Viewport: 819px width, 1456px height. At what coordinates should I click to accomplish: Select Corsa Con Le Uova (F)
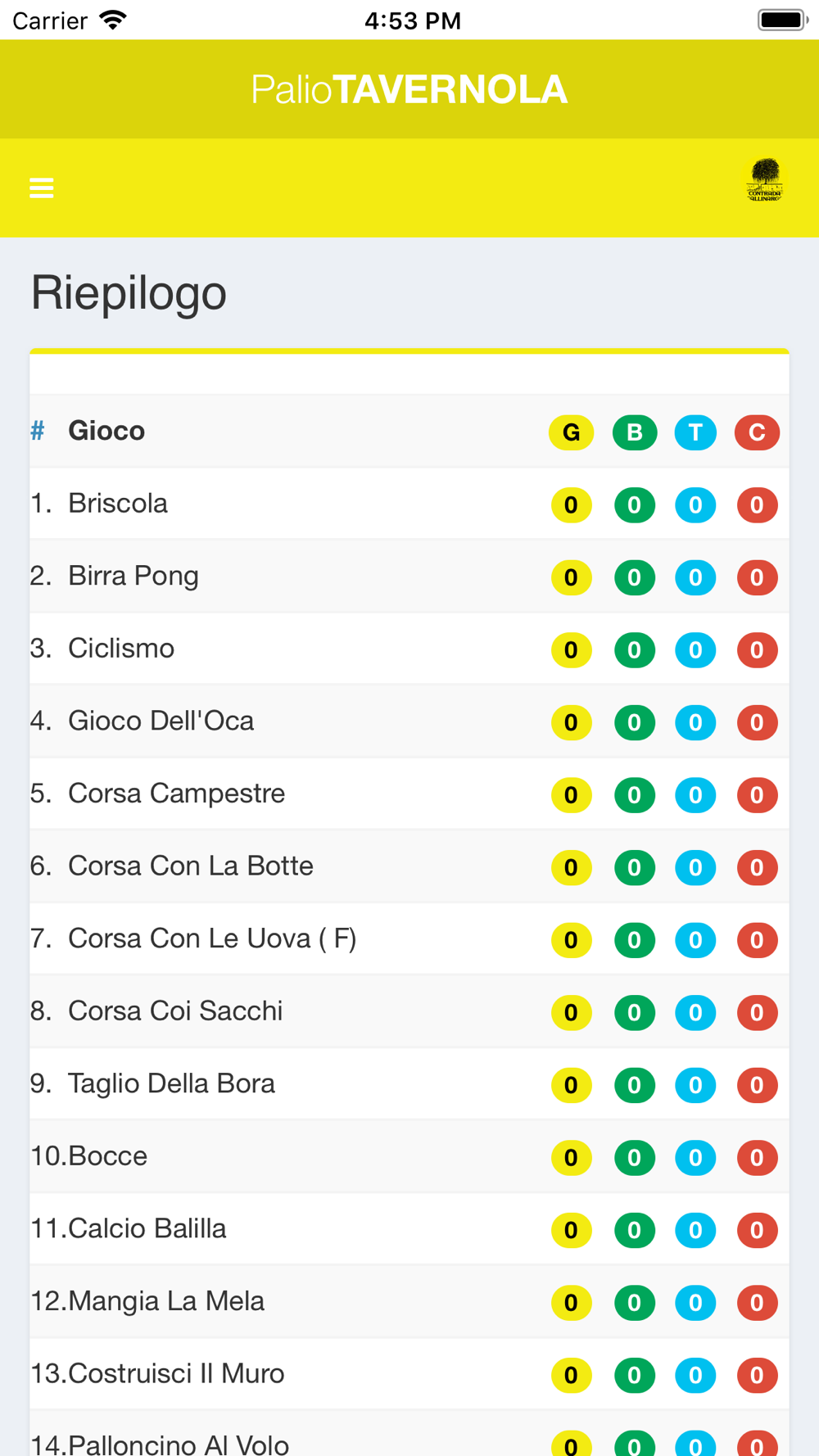[409, 939]
